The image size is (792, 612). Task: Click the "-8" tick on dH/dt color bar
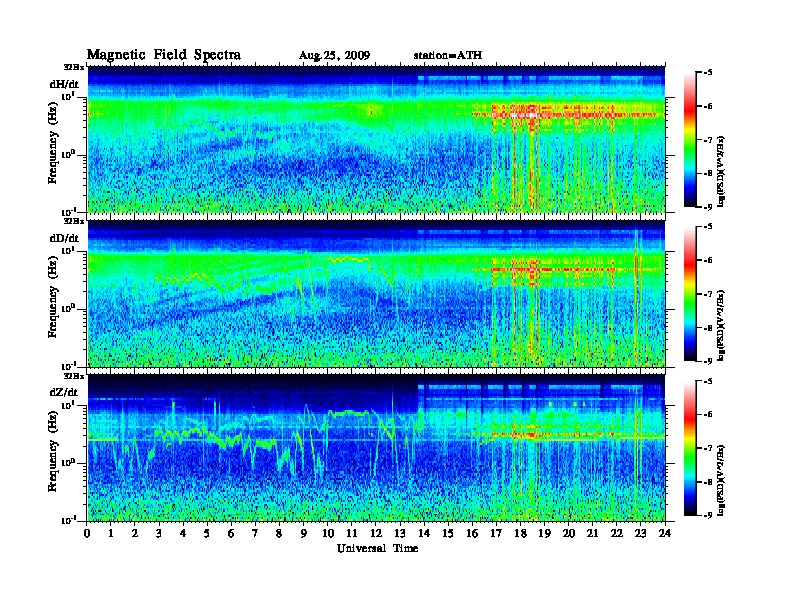[x=708, y=173]
